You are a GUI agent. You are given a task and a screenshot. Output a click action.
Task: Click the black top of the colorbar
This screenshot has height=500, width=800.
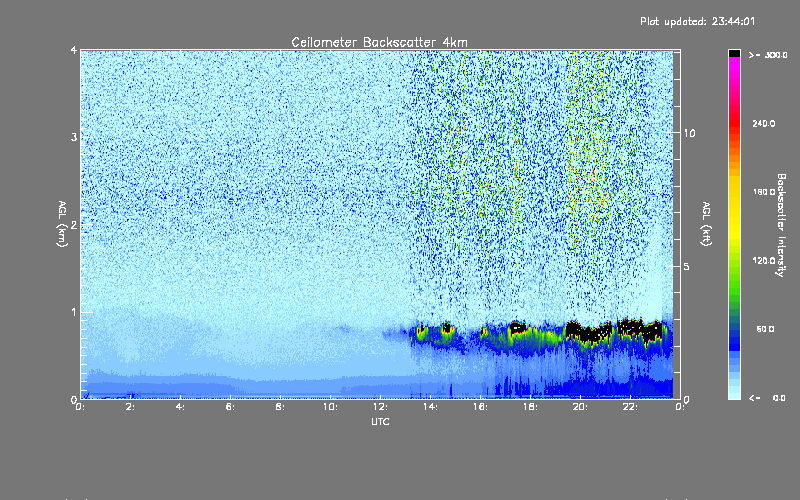[734, 53]
